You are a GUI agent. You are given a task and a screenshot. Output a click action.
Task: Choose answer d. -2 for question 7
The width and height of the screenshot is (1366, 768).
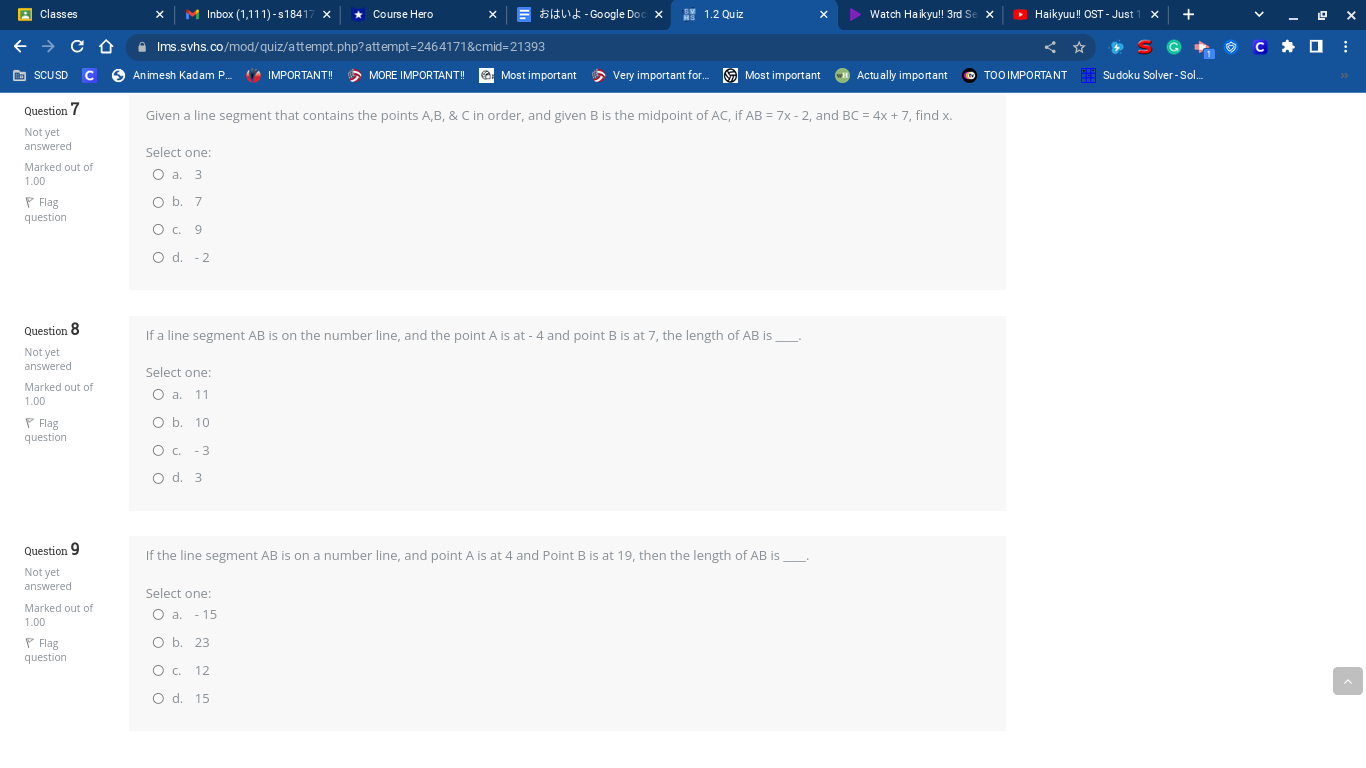tap(158, 257)
